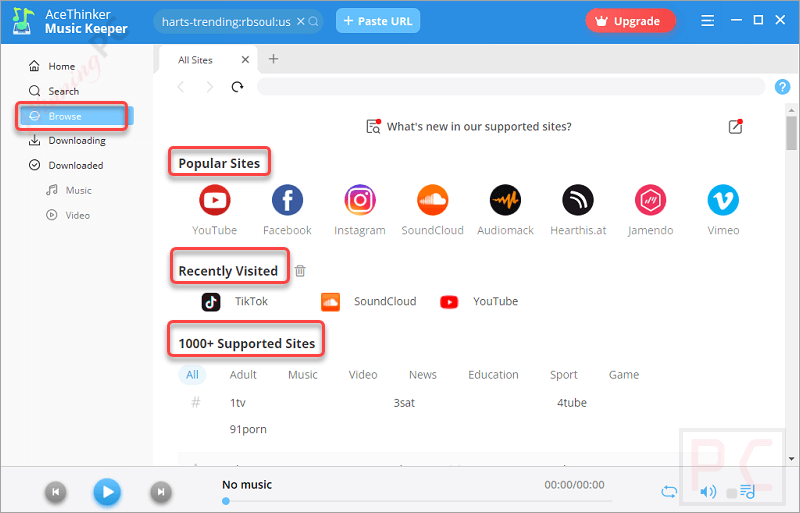Clear the search box text
Image resolution: width=800 pixels, height=513 pixels.
301,21
